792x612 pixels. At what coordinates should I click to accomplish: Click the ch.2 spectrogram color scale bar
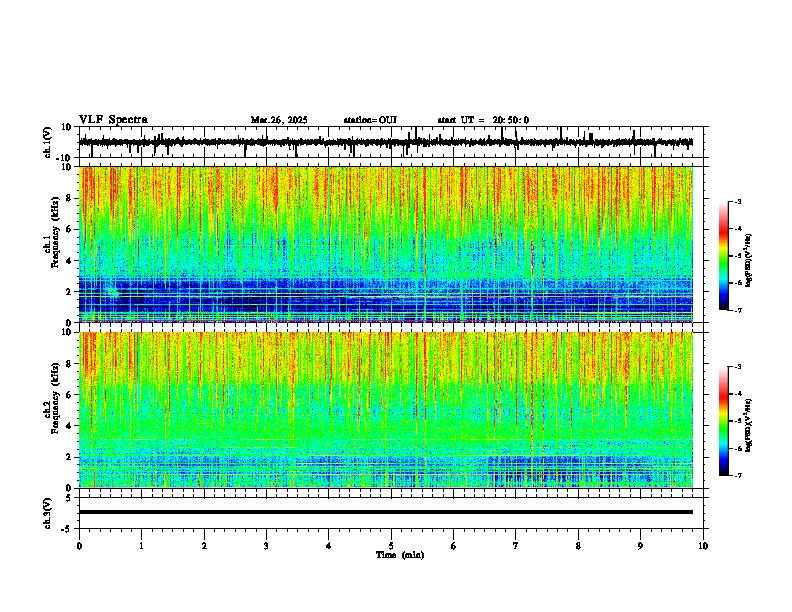724,421
